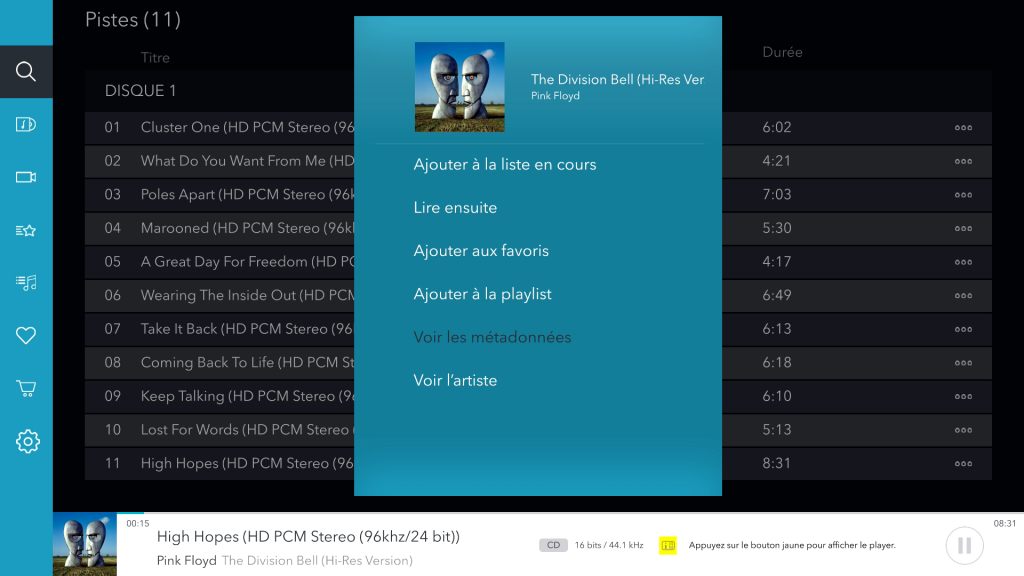Open the search icon in sidebar
The height and width of the screenshot is (576, 1024).
point(26,71)
